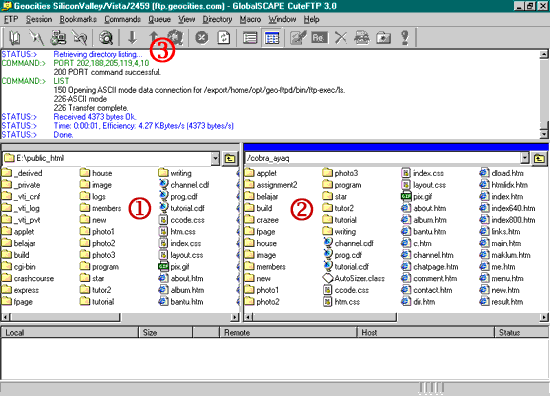Select ccode.css in local pane
550x396 pixels.
182,220
